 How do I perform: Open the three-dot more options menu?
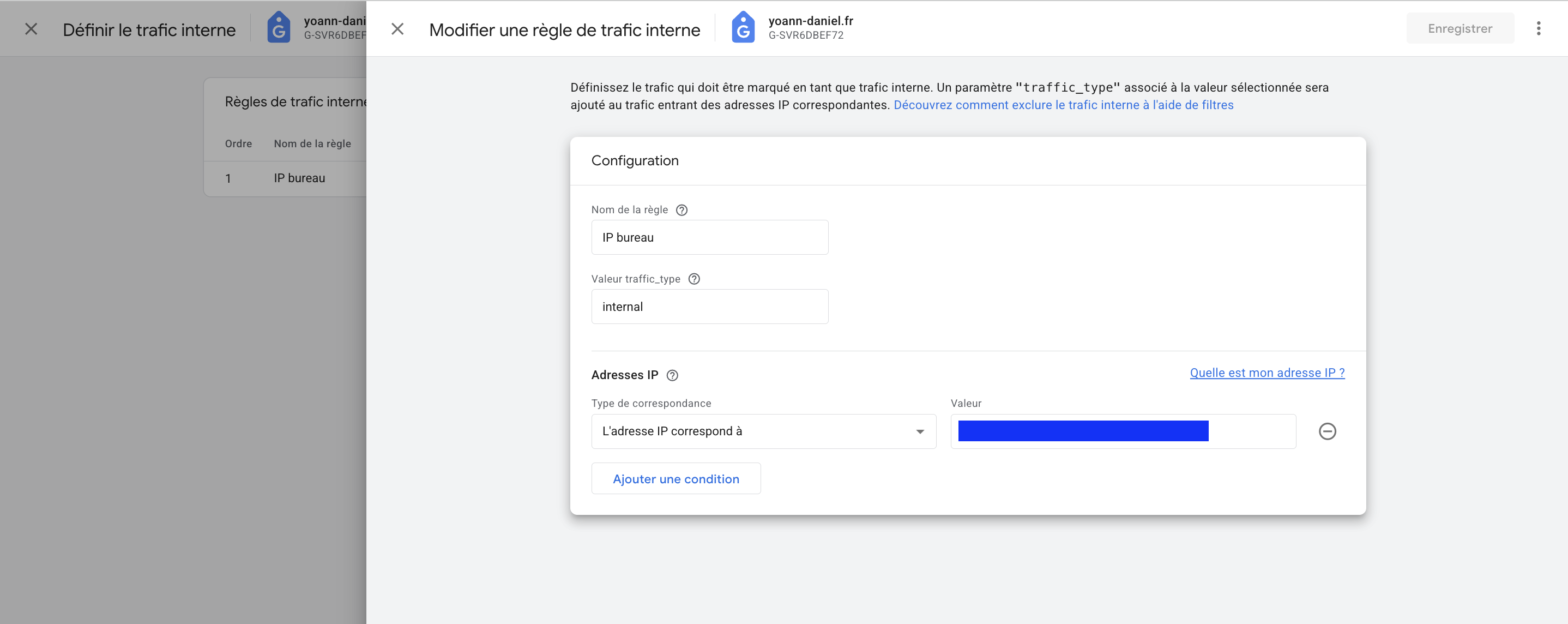[x=1538, y=28]
